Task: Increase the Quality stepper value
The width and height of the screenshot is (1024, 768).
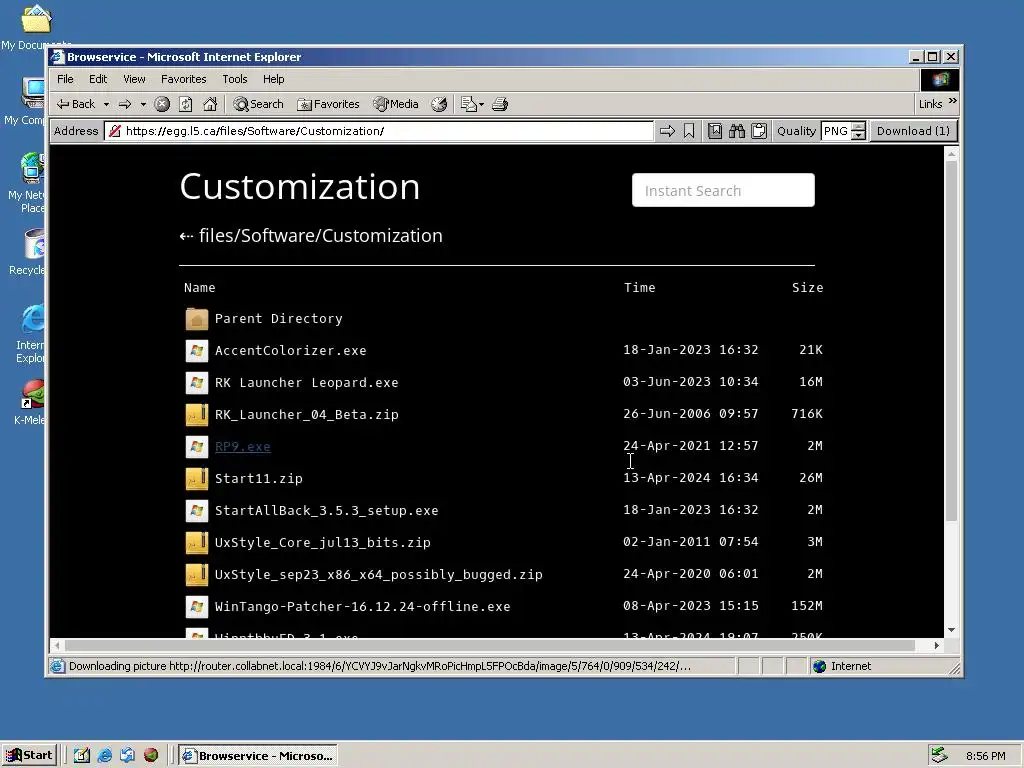Action: pyautogui.click(x=859, y=127)
